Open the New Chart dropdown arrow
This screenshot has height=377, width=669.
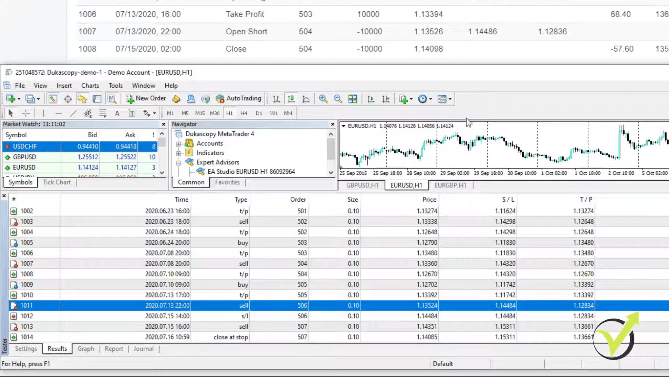pos(19,99)
